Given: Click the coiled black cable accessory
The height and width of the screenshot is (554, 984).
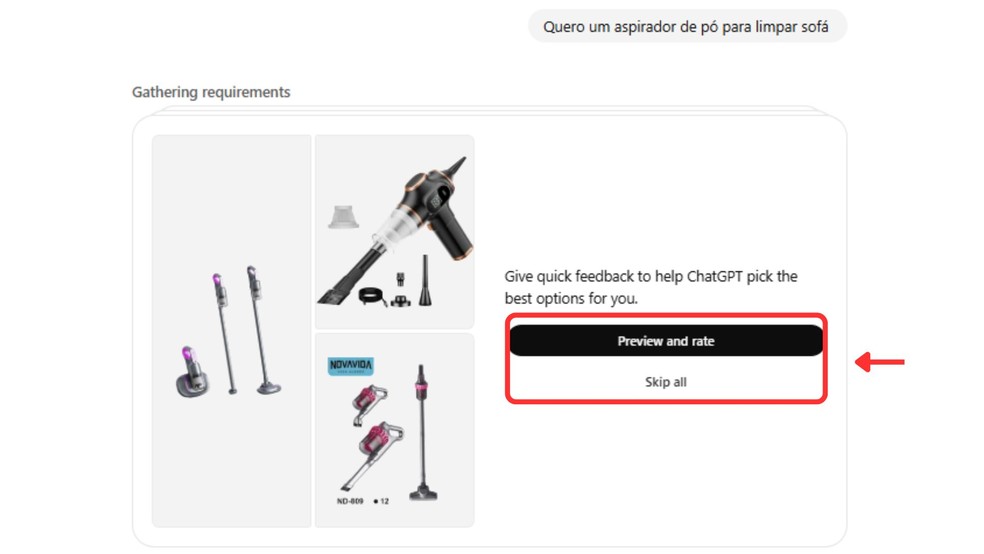Looking at the screenshot, I should tap(372, 296).
